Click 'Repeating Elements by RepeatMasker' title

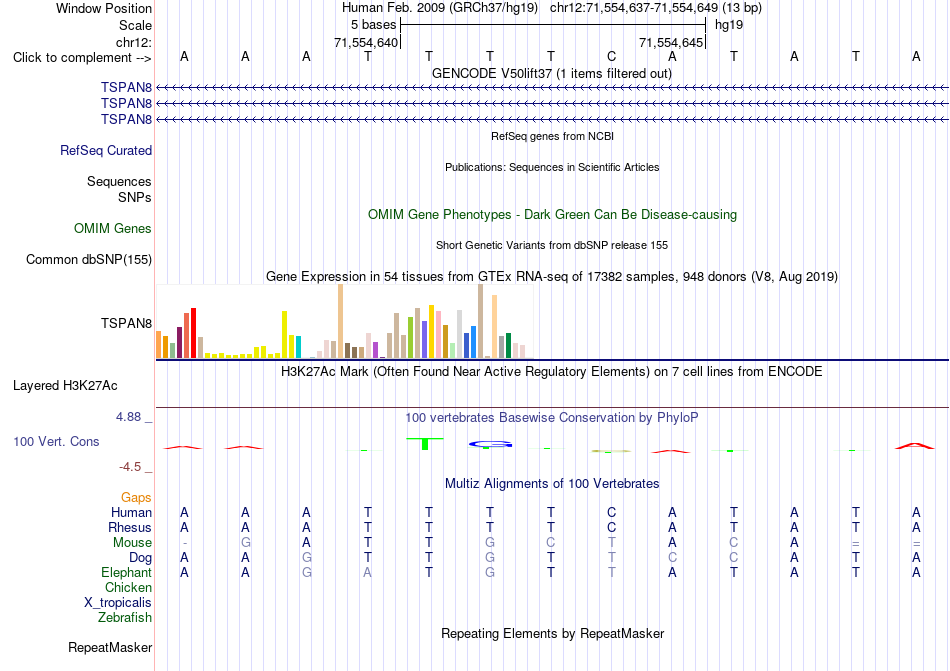tap(553, 633)
